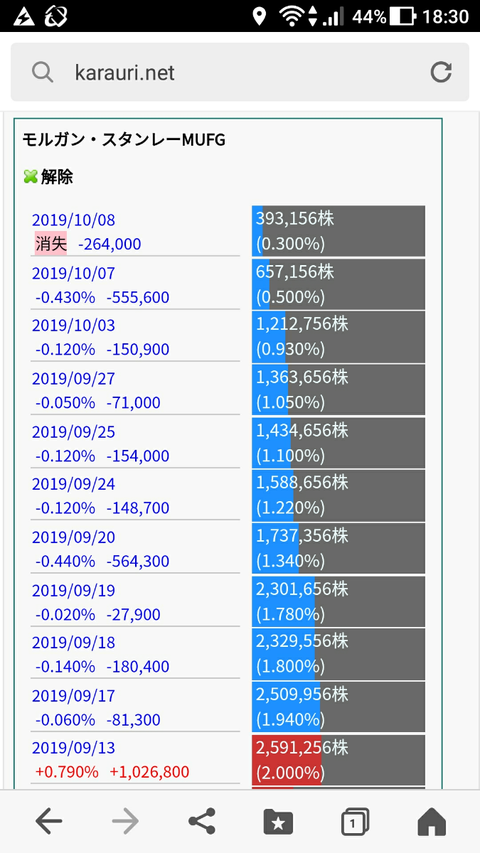
Task: Tap the battery status icon
Action: pyautogui.click(x=403, y=16)
